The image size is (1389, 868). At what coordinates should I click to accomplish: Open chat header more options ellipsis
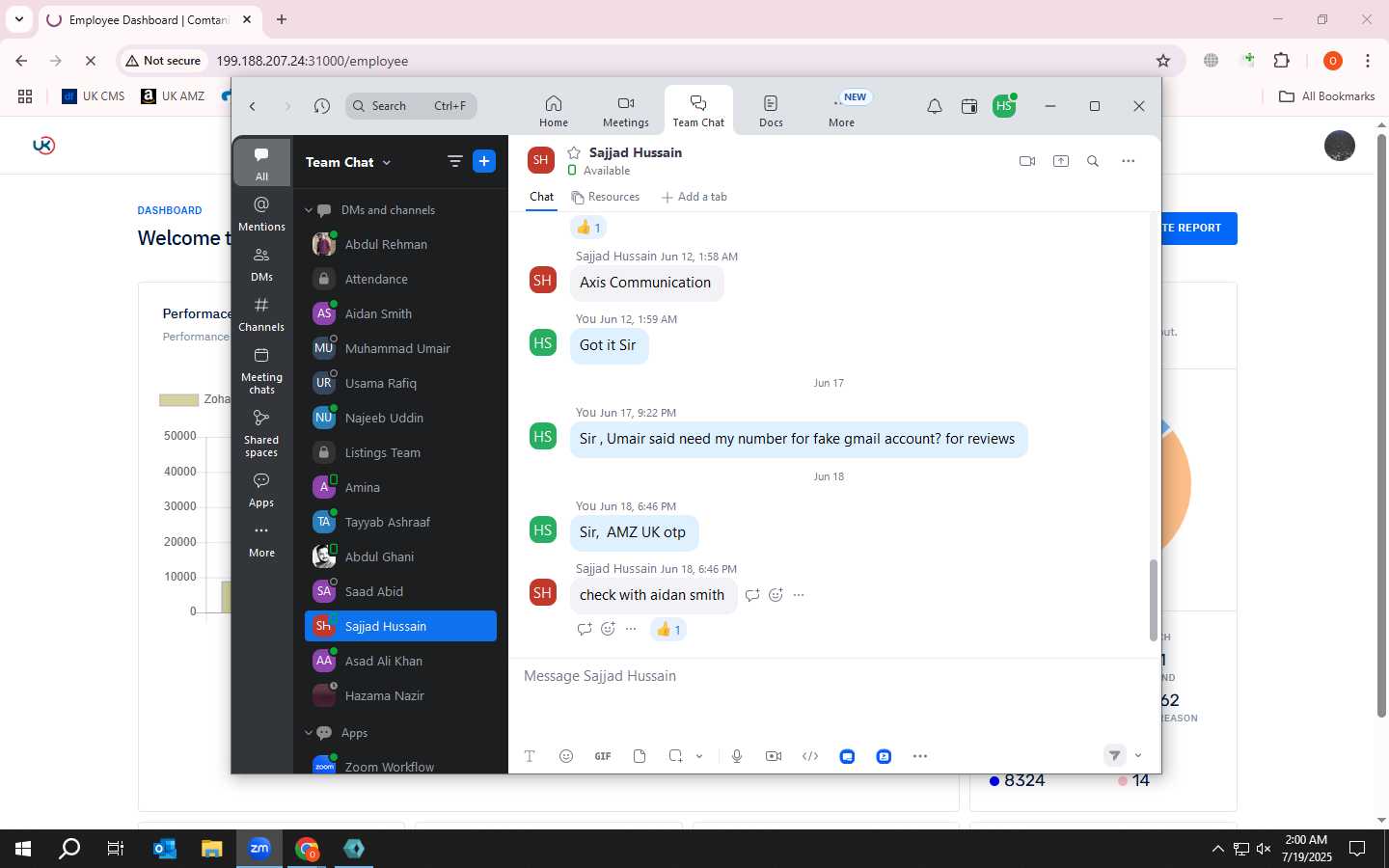click(x=1129, y=161)
